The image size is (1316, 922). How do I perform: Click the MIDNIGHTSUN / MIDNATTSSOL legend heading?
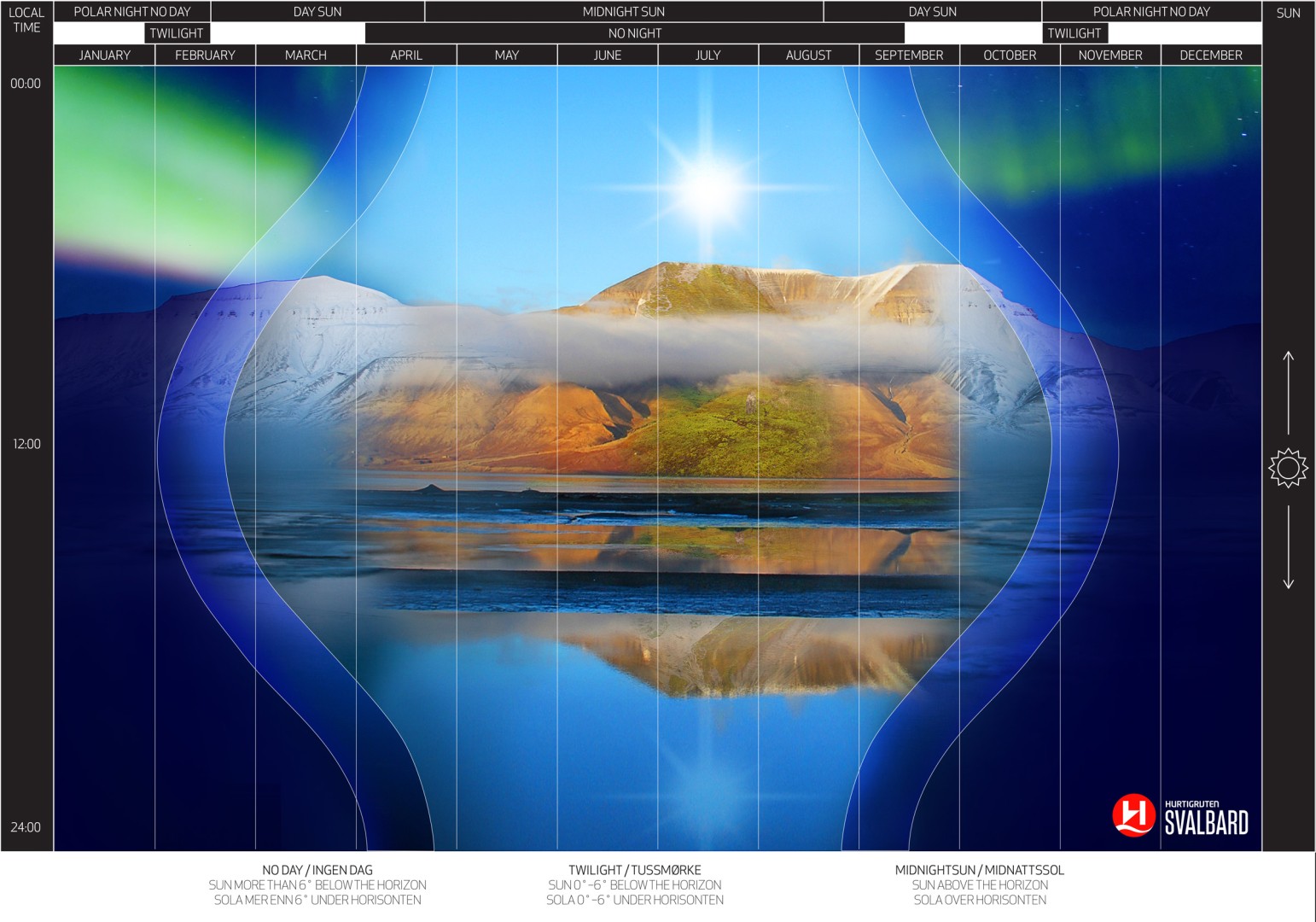click(x=979, y=870)
